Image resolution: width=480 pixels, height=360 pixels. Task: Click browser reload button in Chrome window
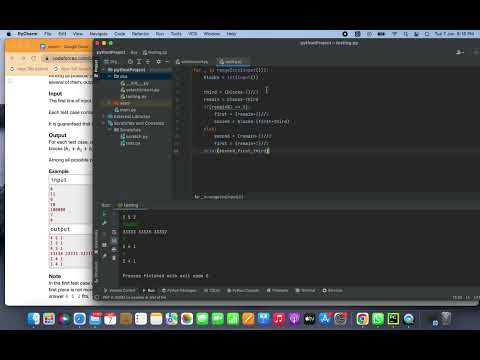pyautogui.click(x=34, y=58)
